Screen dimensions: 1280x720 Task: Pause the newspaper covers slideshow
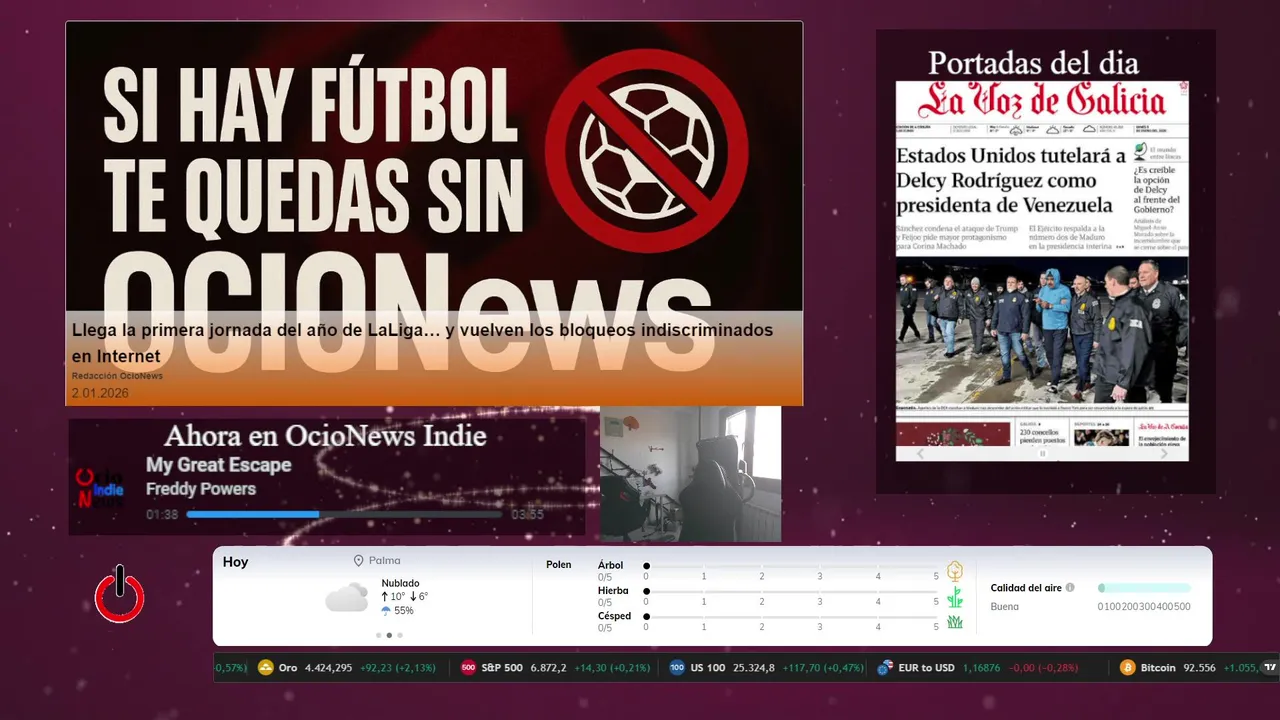(1042, 454)
